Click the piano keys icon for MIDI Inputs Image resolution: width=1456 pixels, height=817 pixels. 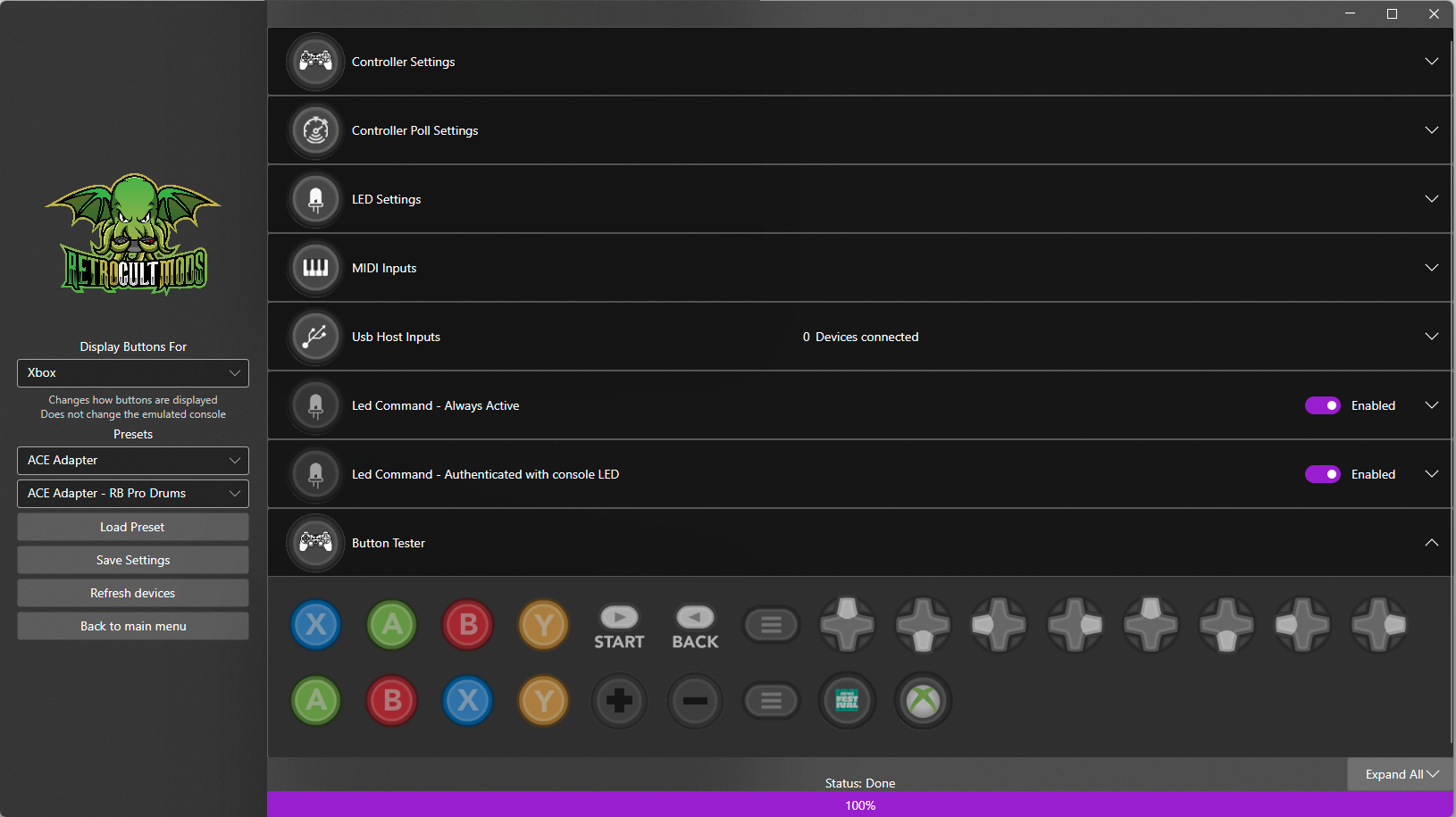(x=315, y=268)
